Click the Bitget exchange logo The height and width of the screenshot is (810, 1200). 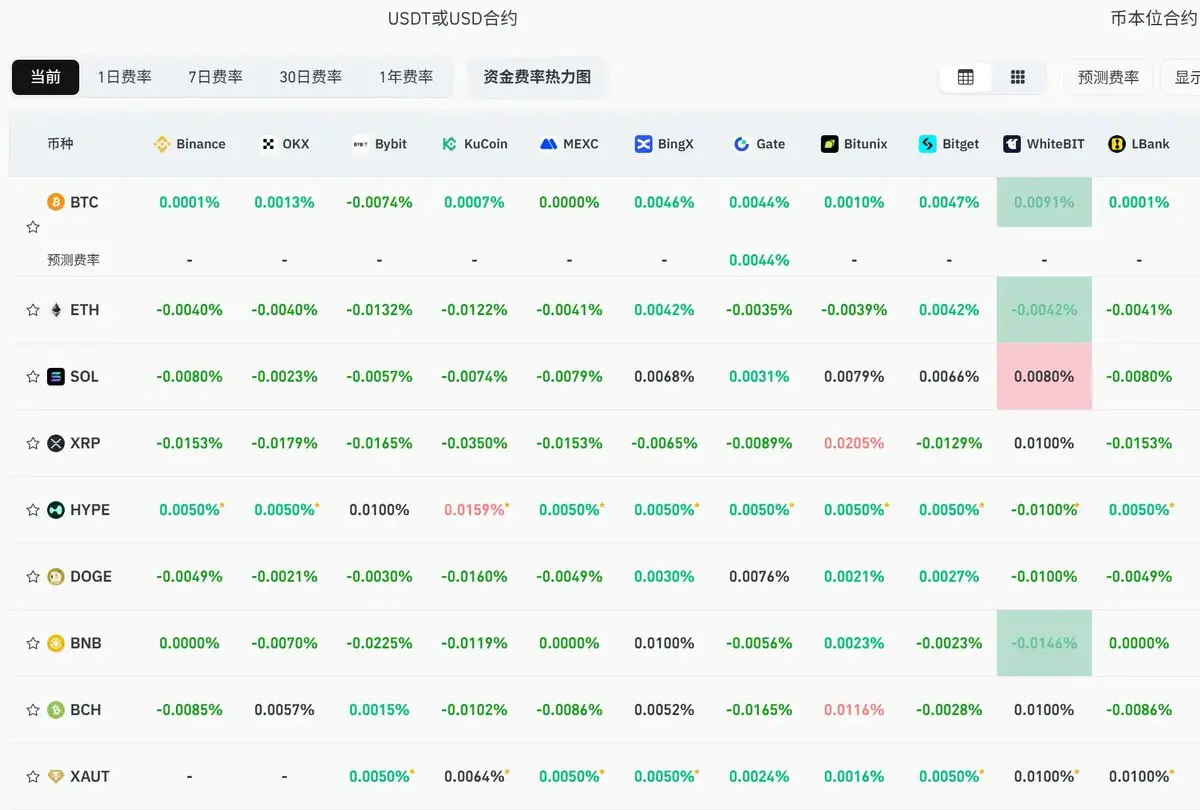pos(927,144)
